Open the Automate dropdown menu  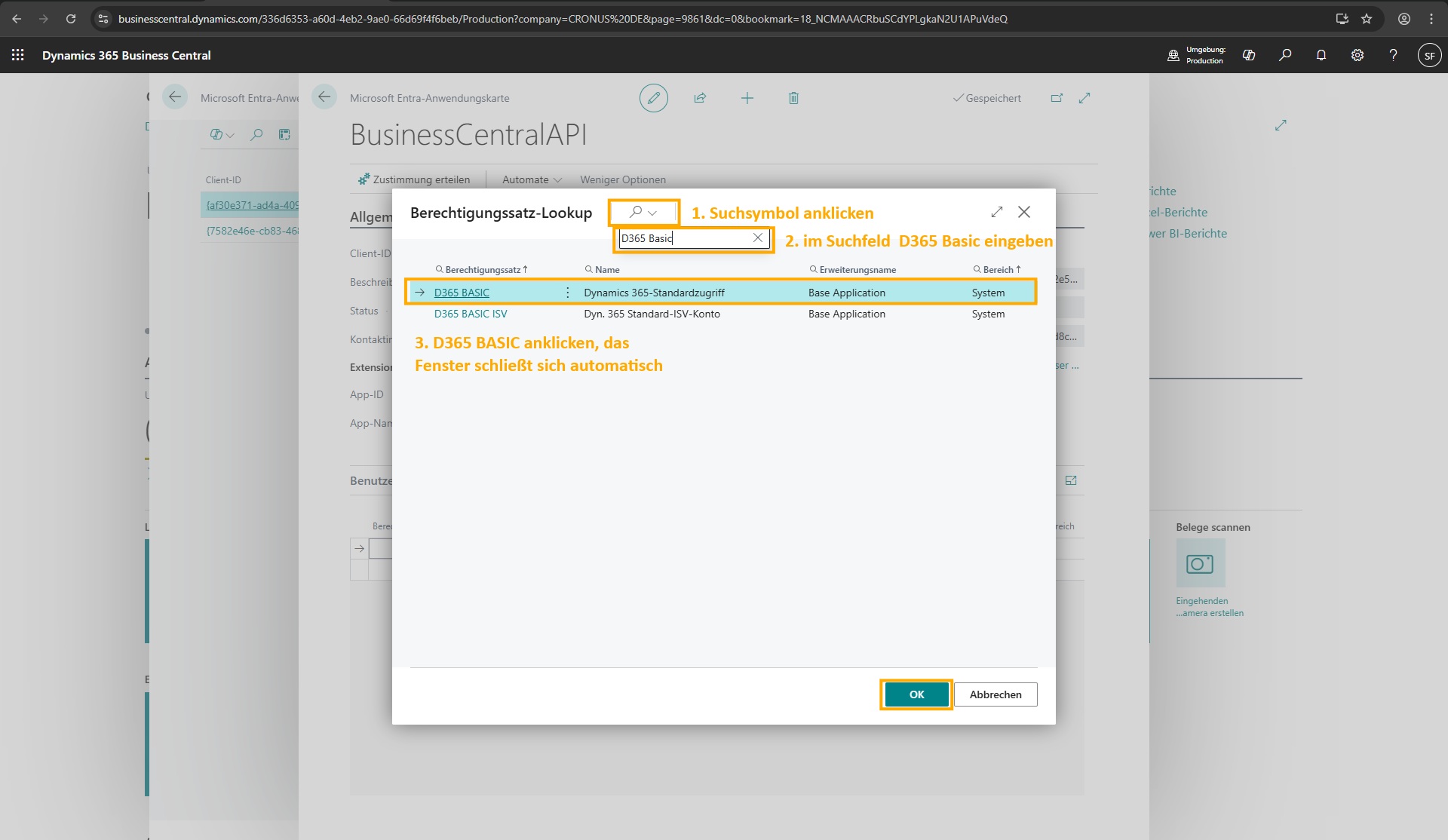(x=532, y=179)
